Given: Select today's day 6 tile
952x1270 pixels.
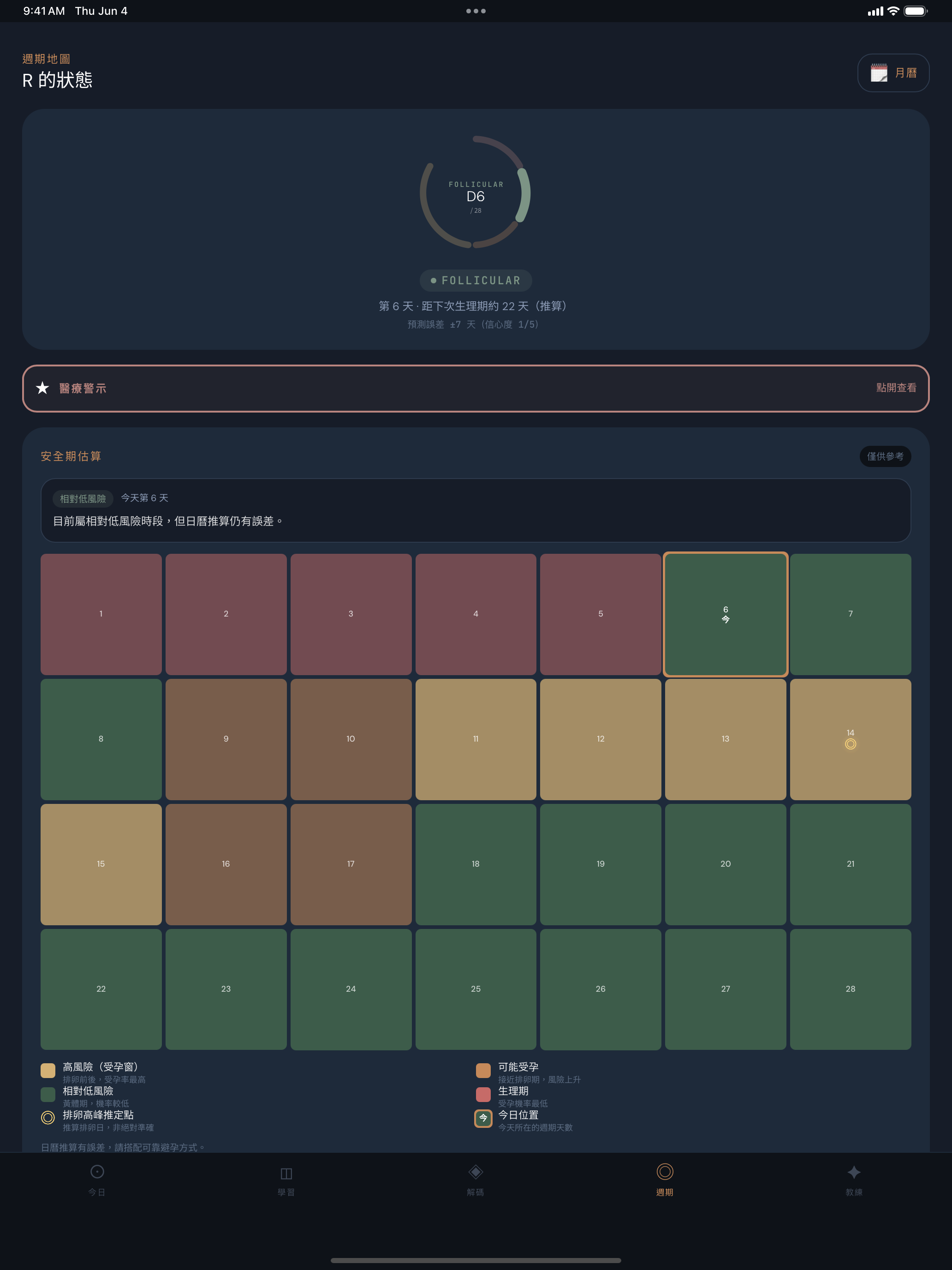Looking at the screenshot, I should click(726, 614).
